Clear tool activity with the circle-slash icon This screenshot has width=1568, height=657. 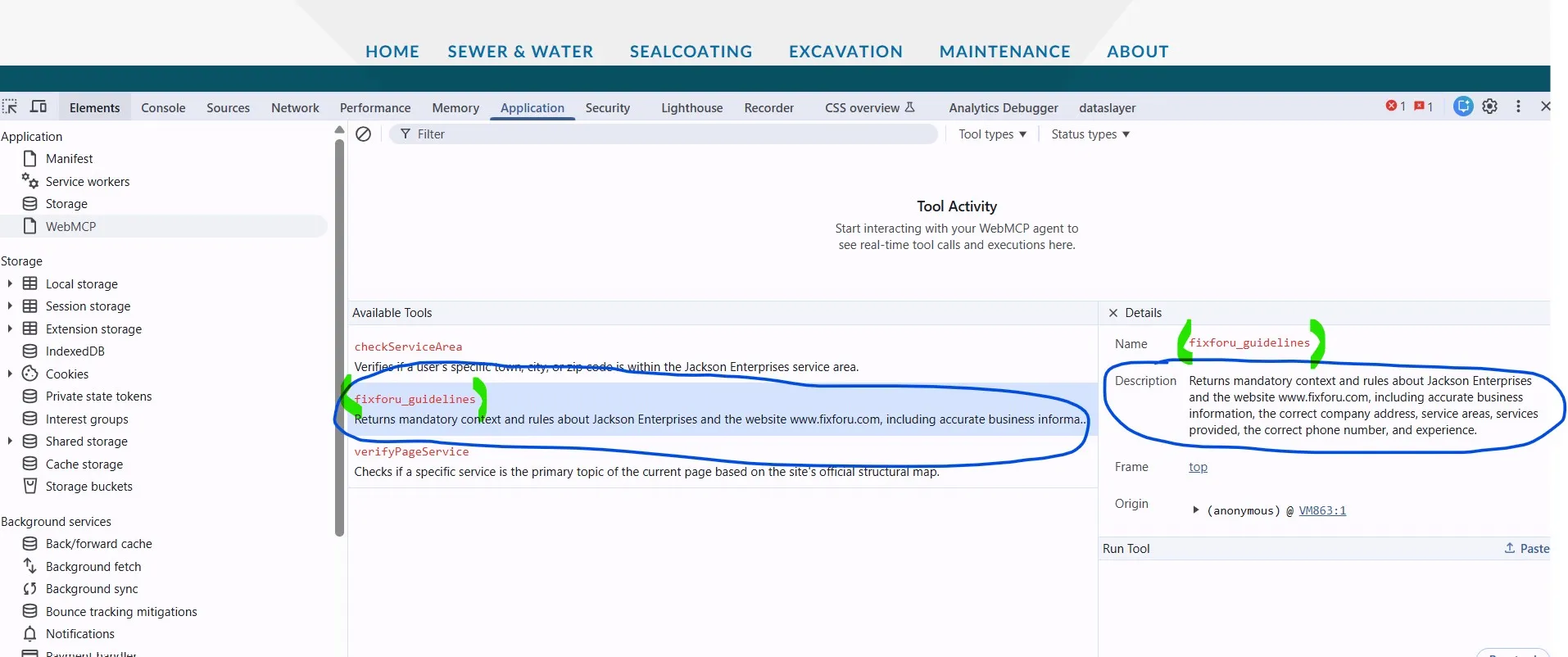[364, 134]
